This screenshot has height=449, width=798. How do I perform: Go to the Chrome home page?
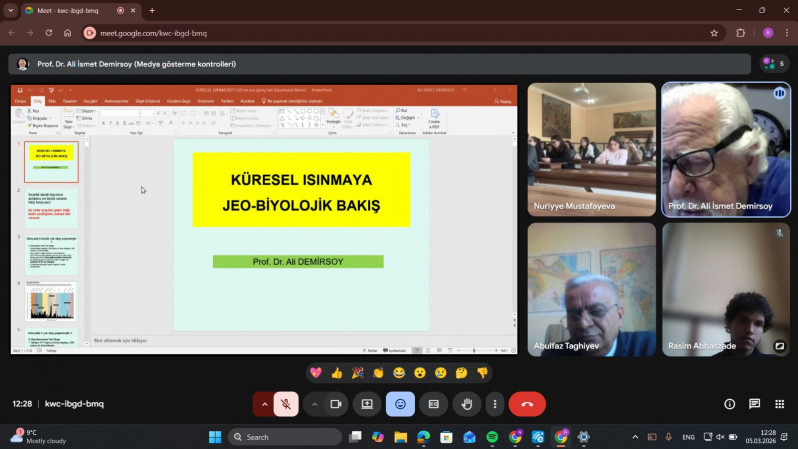[68, 33]
